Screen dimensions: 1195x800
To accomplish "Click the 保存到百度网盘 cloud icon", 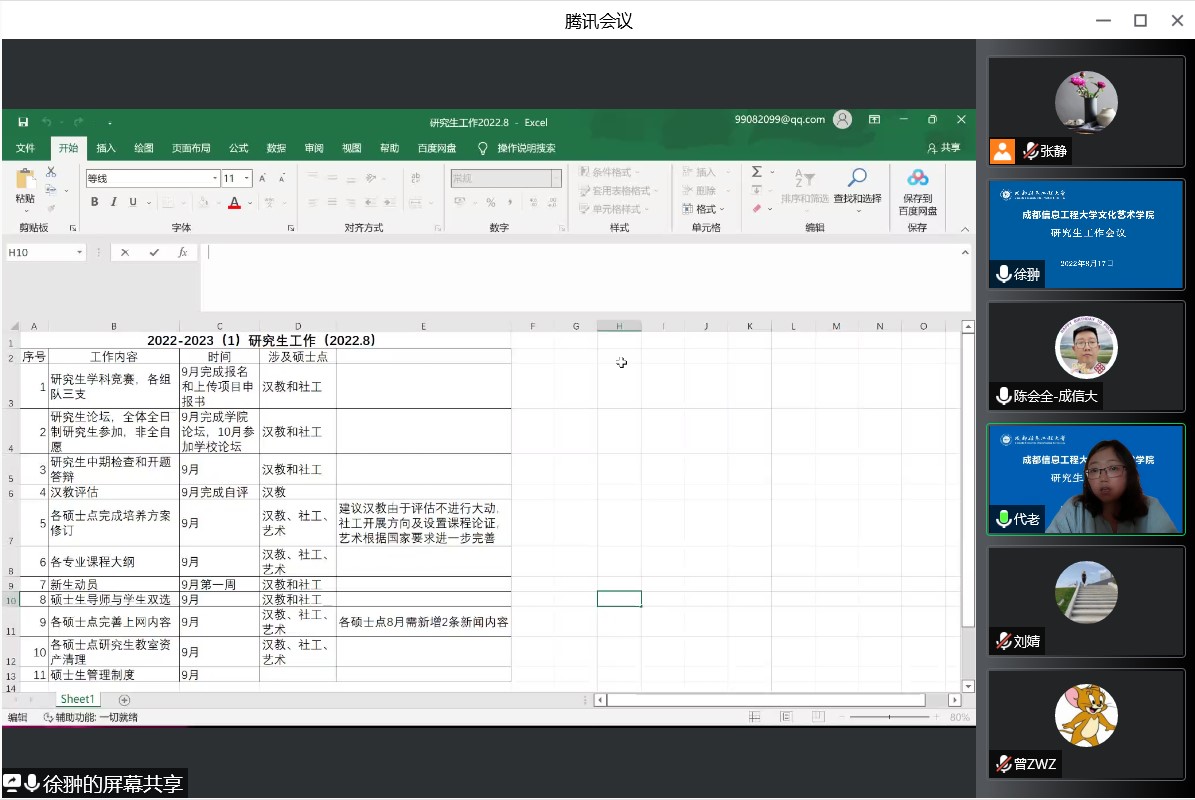I will click(917, 178).
